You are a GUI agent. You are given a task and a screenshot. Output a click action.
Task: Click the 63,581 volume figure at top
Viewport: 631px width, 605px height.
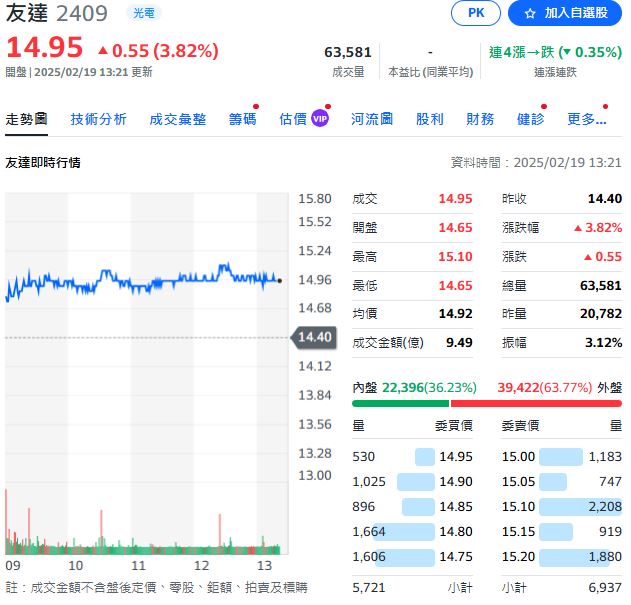348,52
